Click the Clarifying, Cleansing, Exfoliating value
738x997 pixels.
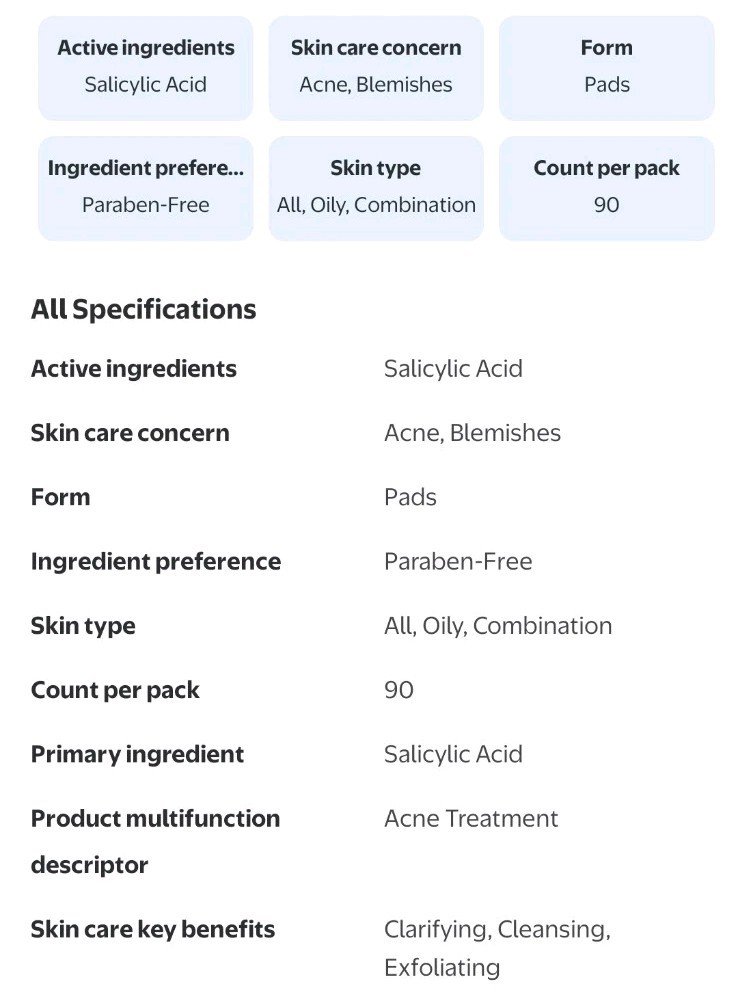click(x=497, y=948)
